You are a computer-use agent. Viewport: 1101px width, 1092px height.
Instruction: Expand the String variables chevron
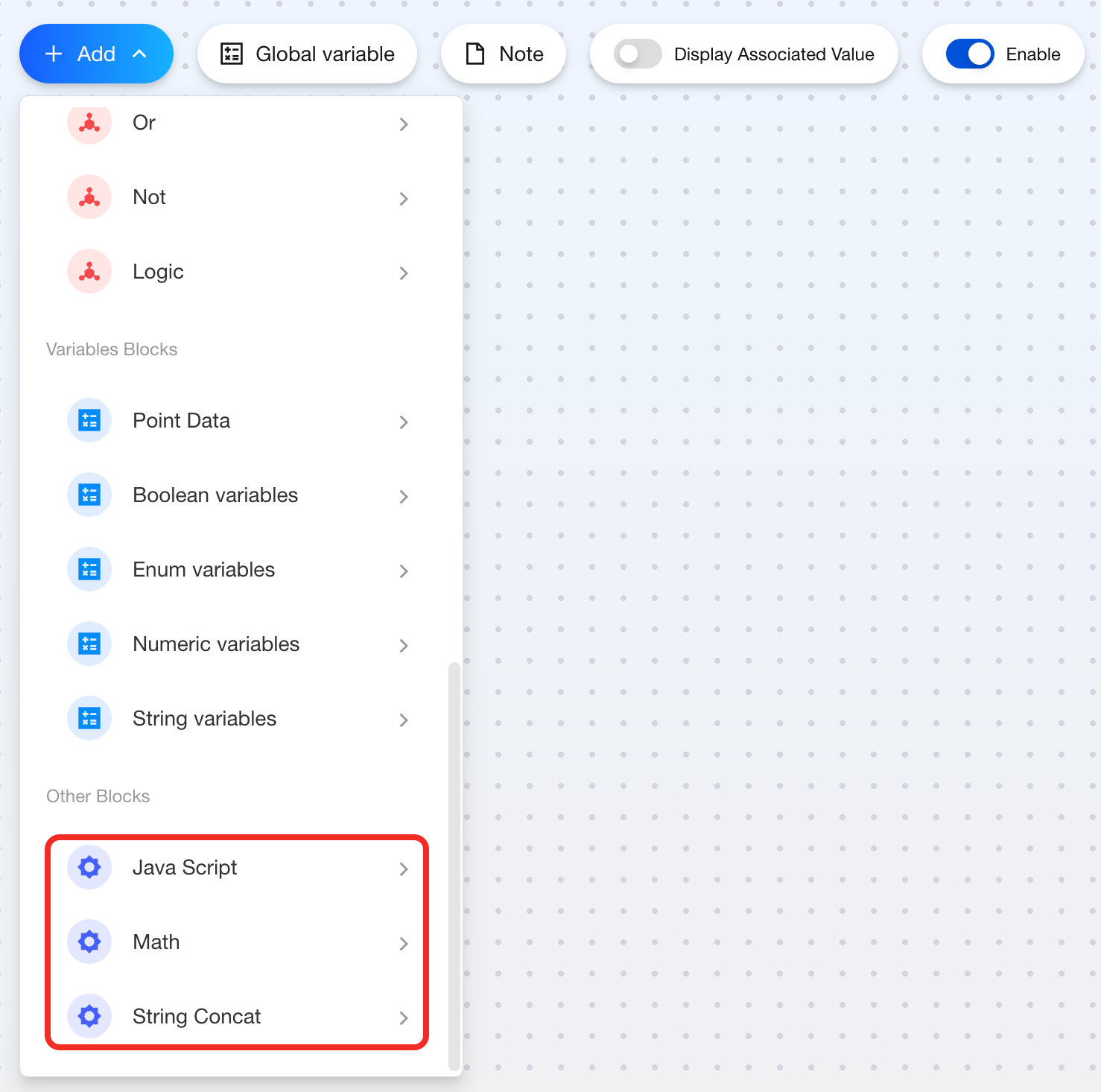click(403, 720)
